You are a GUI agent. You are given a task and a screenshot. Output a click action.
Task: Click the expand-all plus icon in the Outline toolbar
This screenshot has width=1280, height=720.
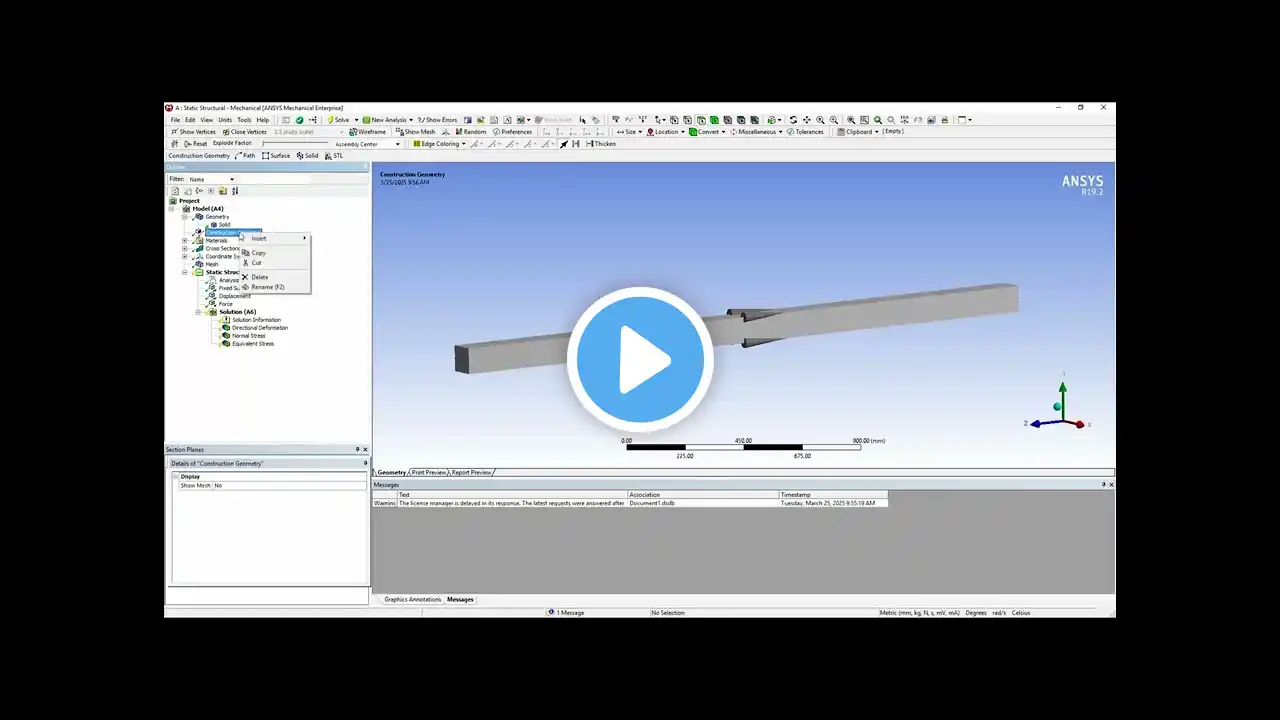click(x=211, y=191)
